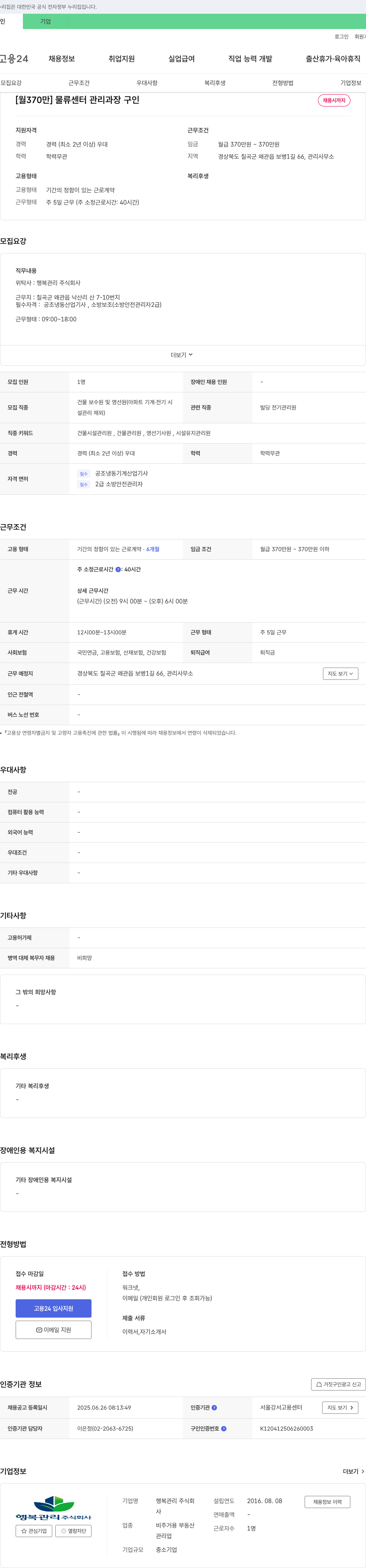
Task: Open the 인증기관 info icon
Action: (214, 1408)
